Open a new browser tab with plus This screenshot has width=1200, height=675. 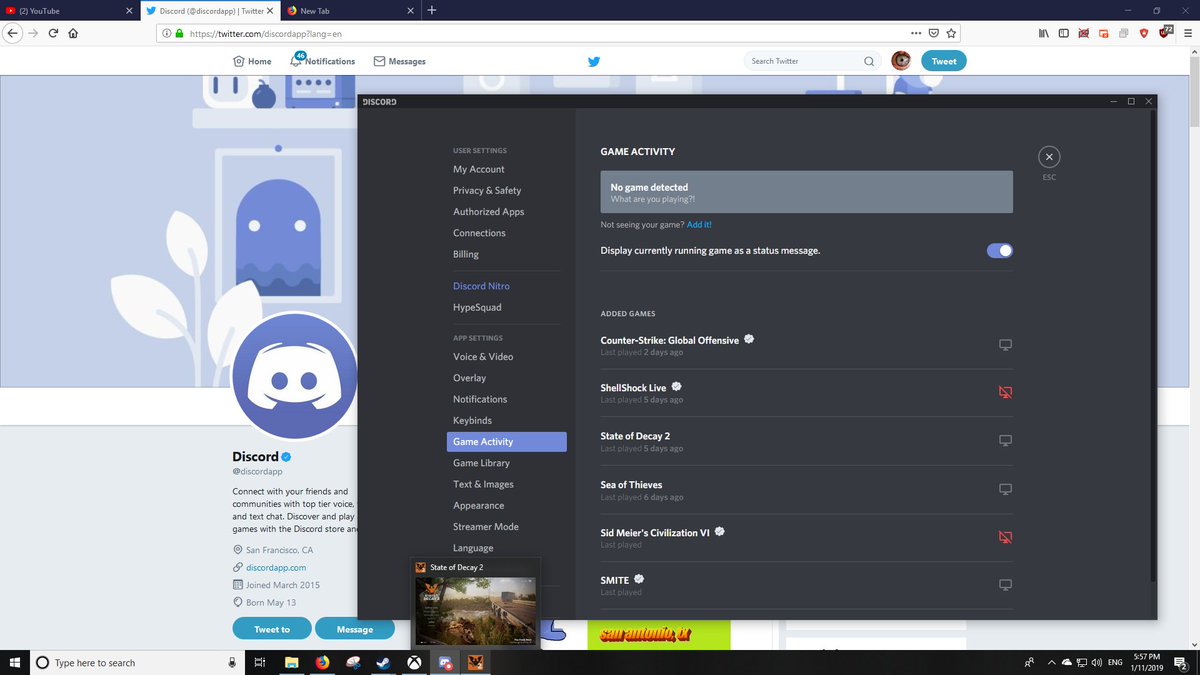[x=432, y=10]
